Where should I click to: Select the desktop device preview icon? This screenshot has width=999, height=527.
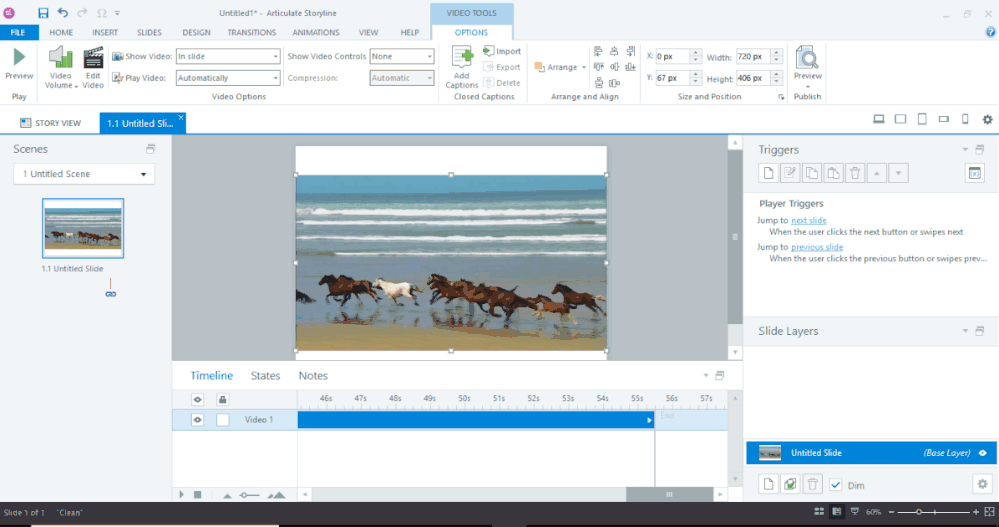[x=879, y=119]
